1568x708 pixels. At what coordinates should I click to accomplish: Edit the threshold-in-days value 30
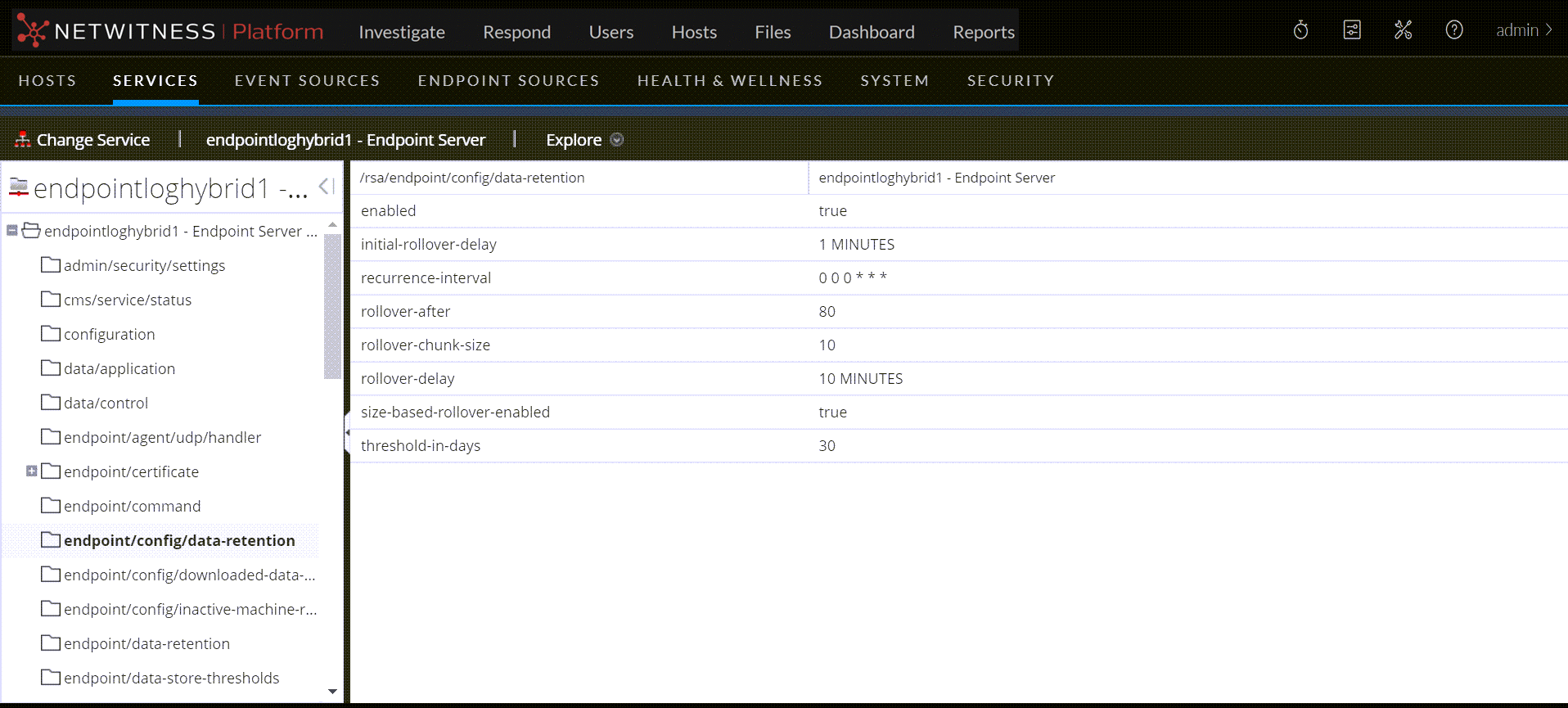(827, 446)
